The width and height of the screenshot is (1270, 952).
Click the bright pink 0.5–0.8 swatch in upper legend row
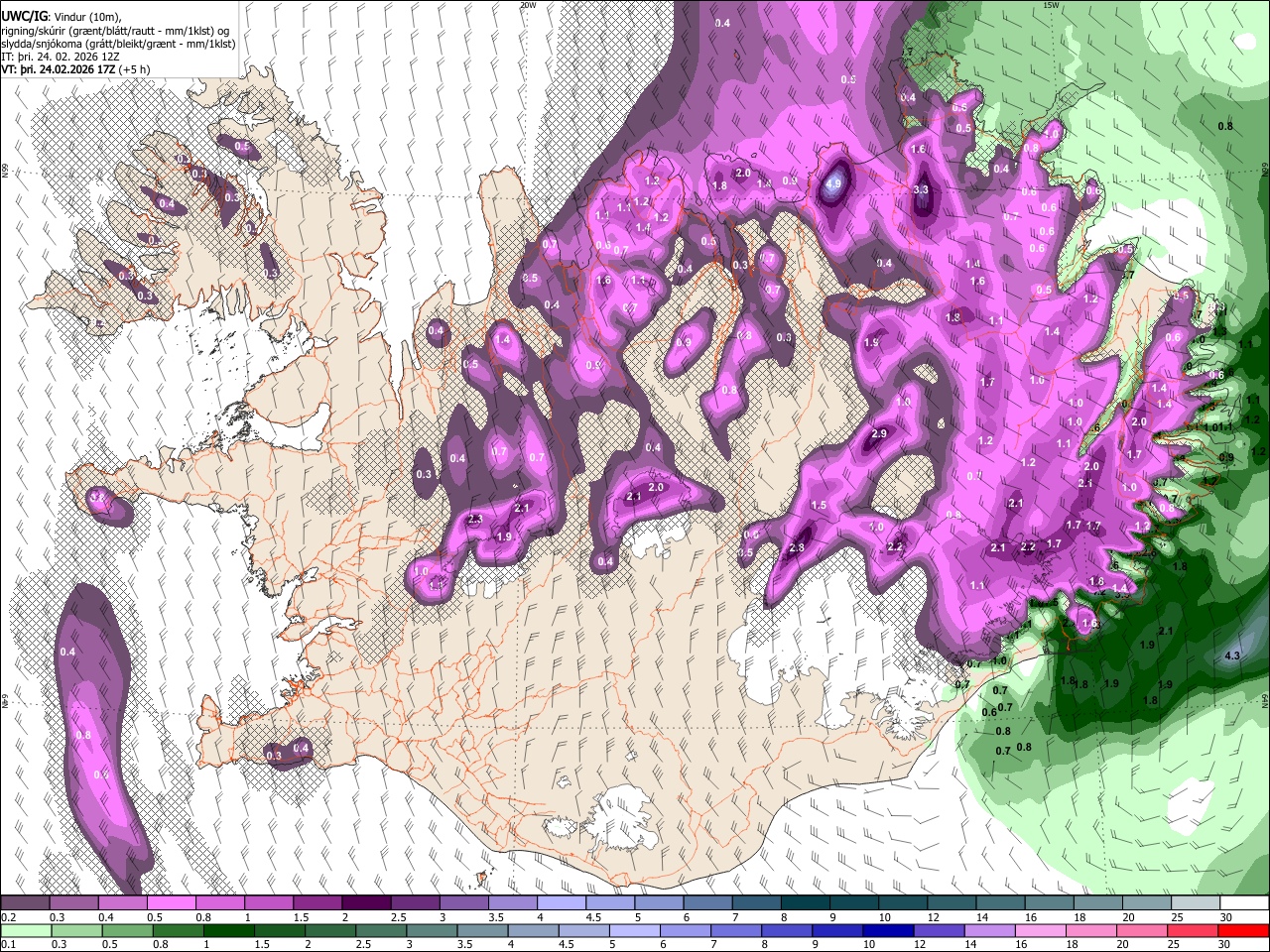171,903
